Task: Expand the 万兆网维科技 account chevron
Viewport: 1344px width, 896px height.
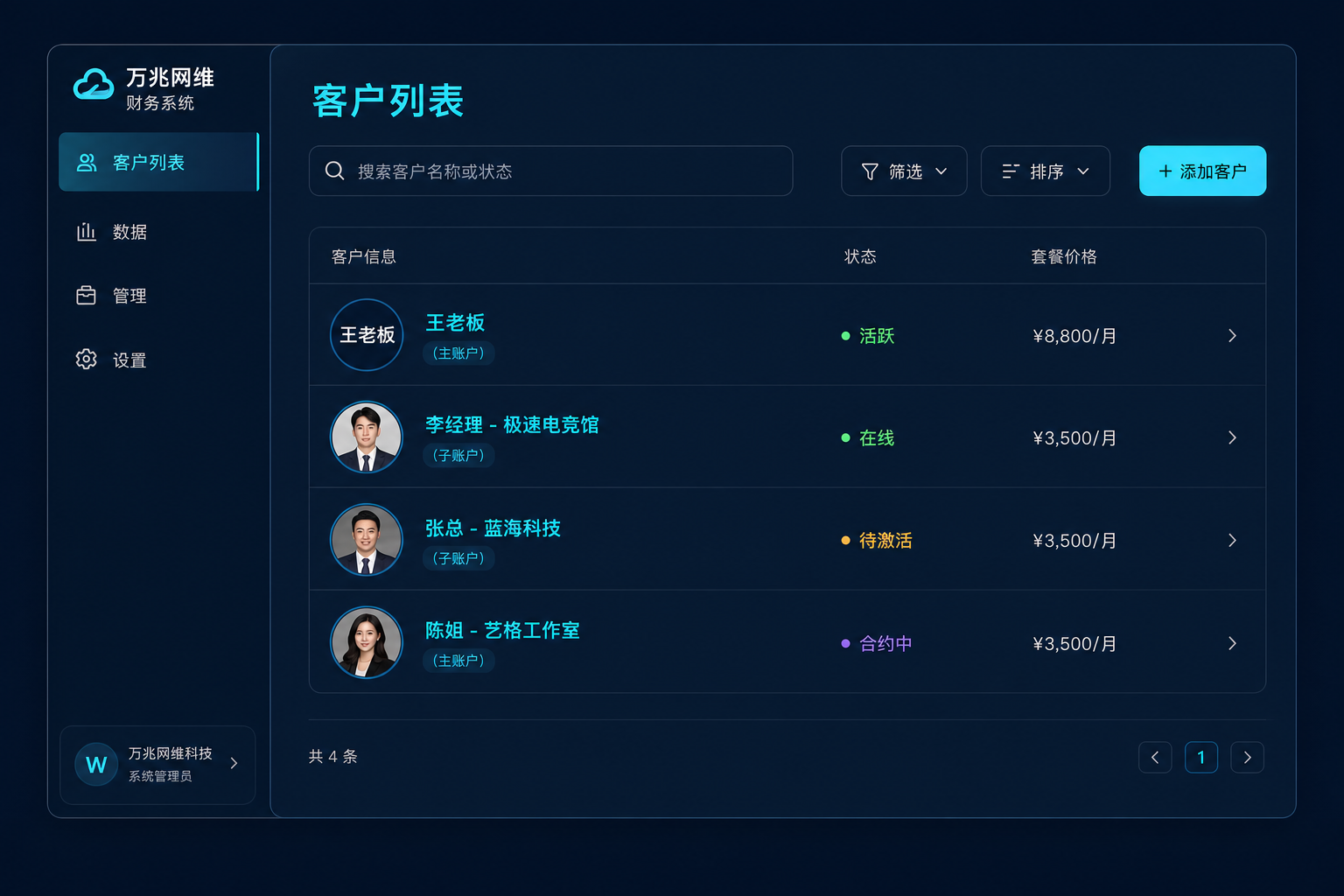Action: coord(234,763)
